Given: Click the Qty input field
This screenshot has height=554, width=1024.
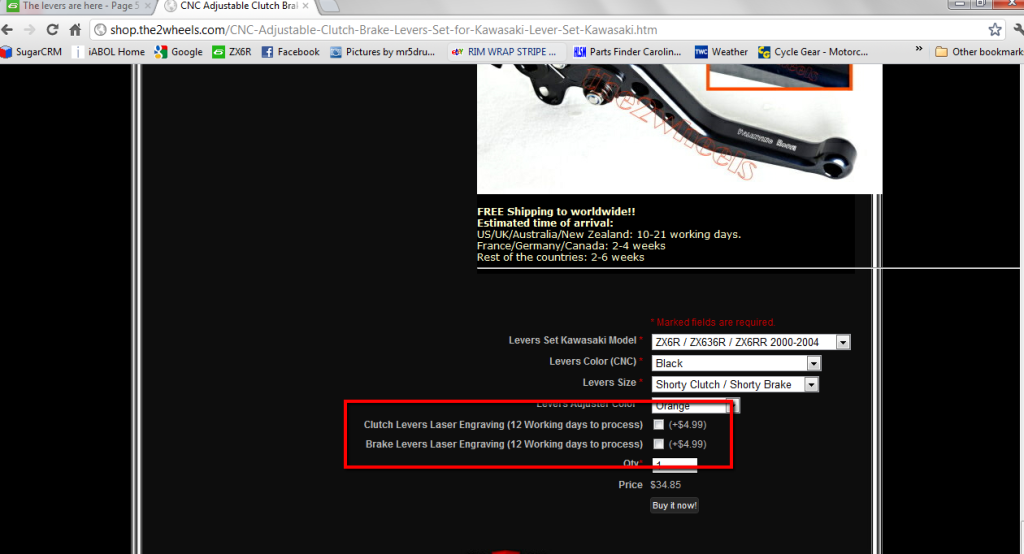Looking at the screenshot, I should 674,464.
